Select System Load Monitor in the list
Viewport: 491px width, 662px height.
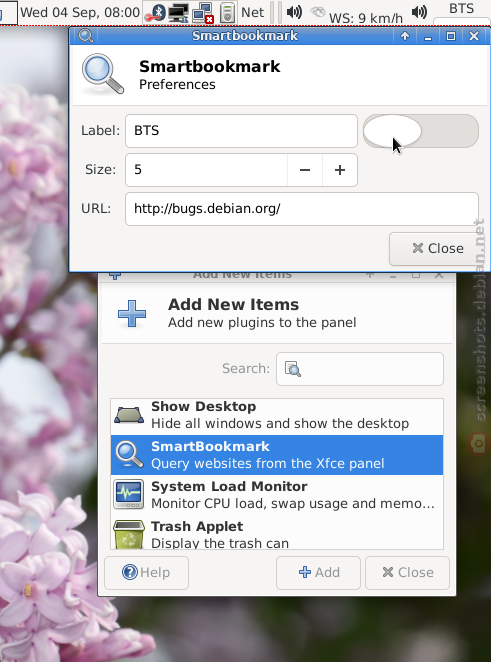coord(277,495)
